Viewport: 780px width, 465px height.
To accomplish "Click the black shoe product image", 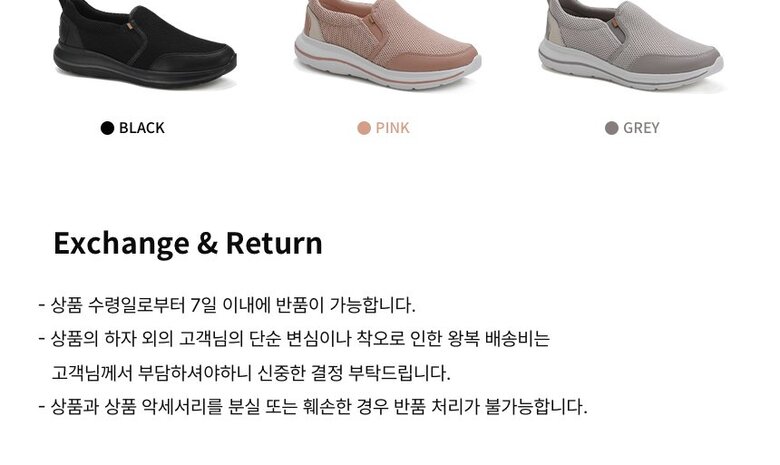I will pos(144,45).
